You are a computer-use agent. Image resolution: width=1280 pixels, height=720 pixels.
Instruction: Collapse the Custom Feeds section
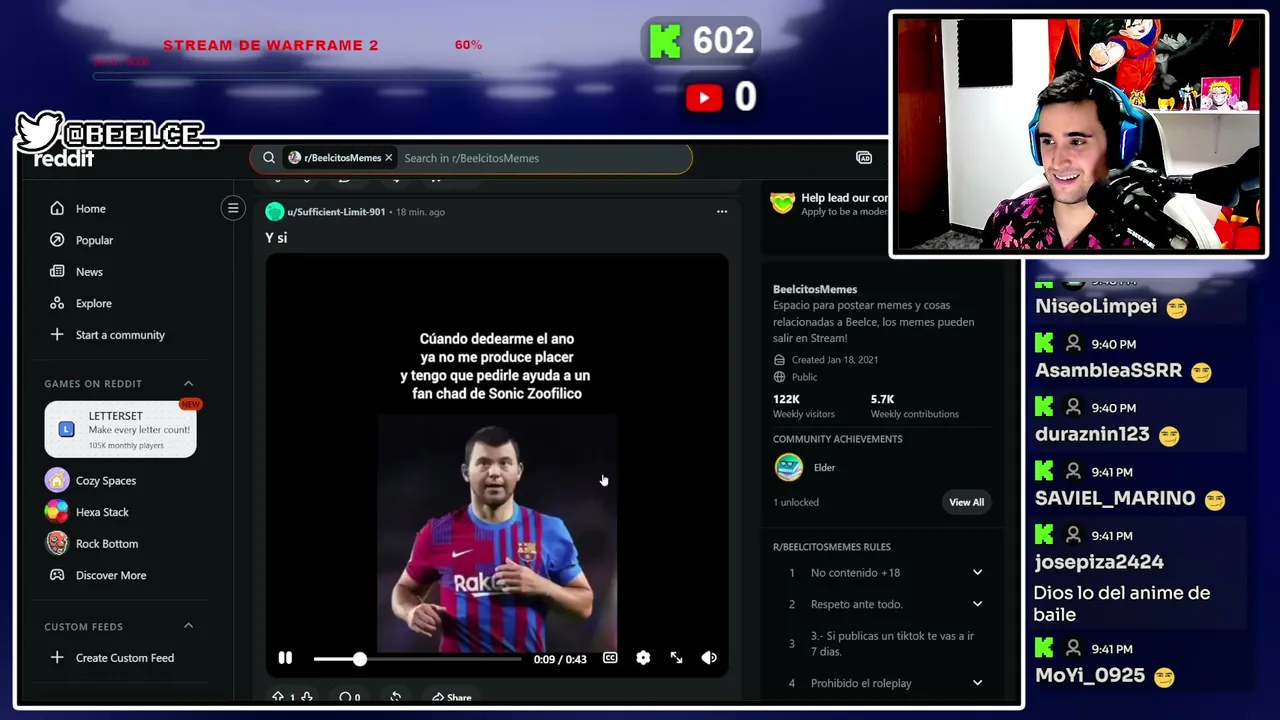pos(188,627)
